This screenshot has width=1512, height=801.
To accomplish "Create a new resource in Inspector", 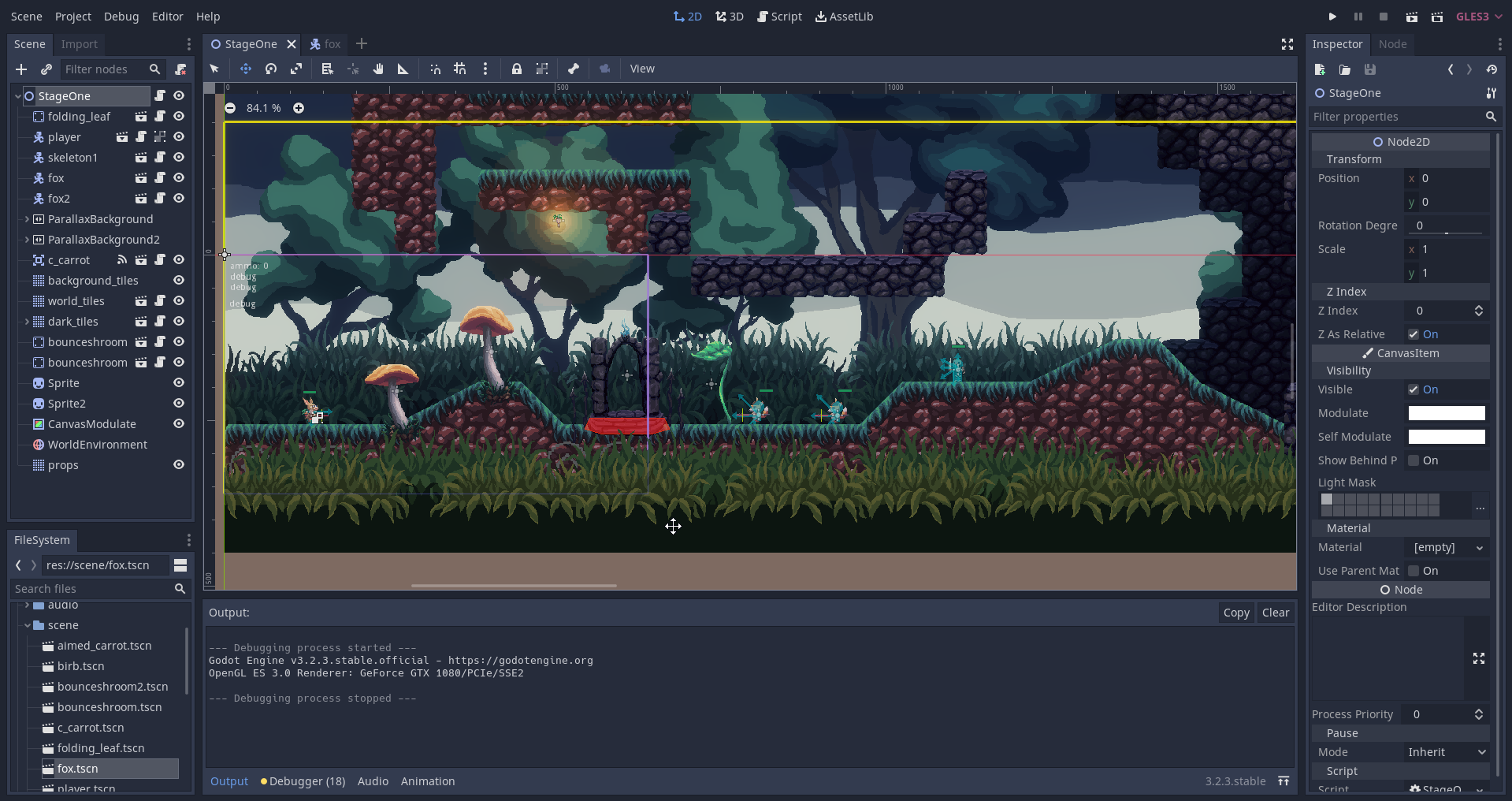I will coord(1320,69).
